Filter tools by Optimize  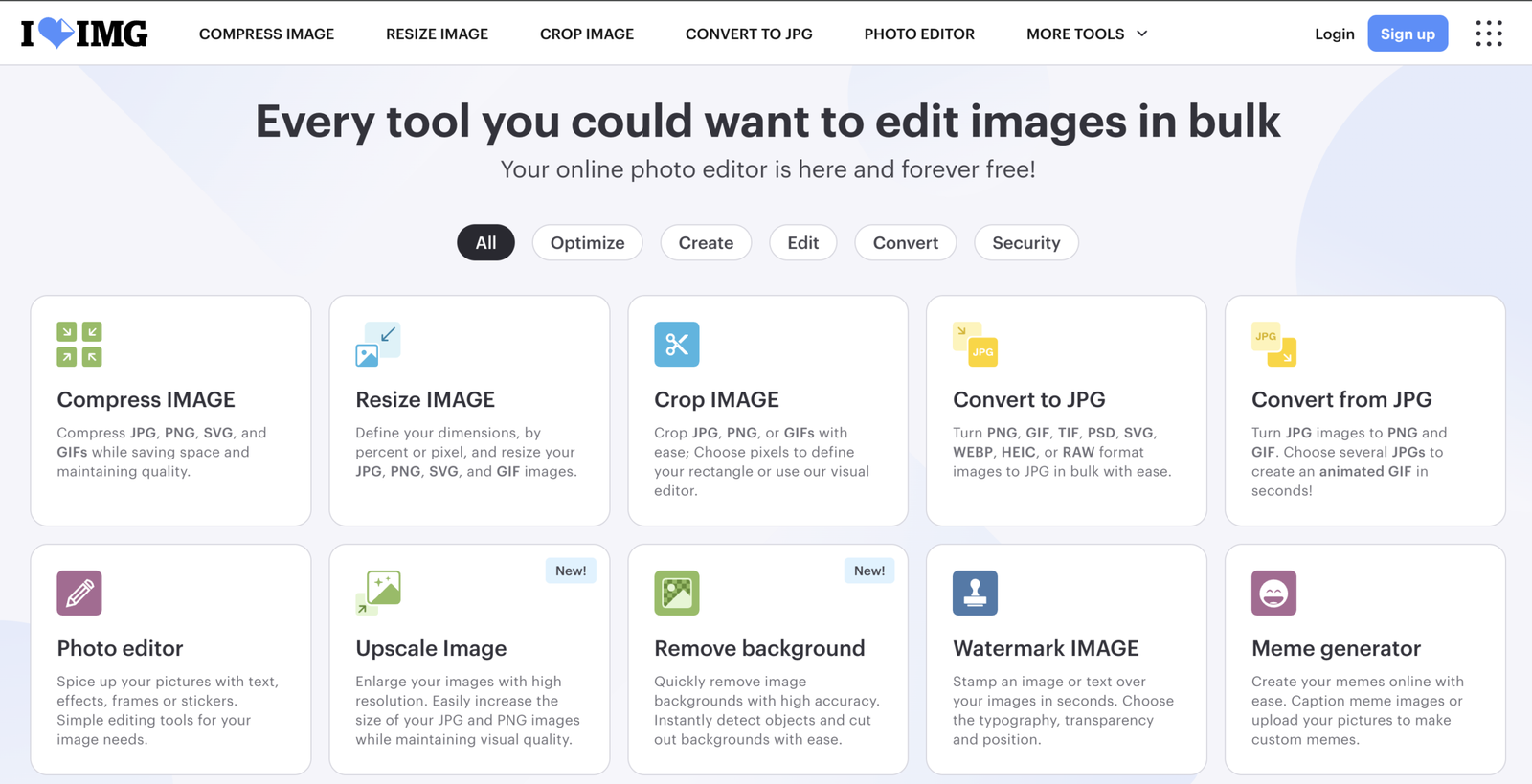588,243
